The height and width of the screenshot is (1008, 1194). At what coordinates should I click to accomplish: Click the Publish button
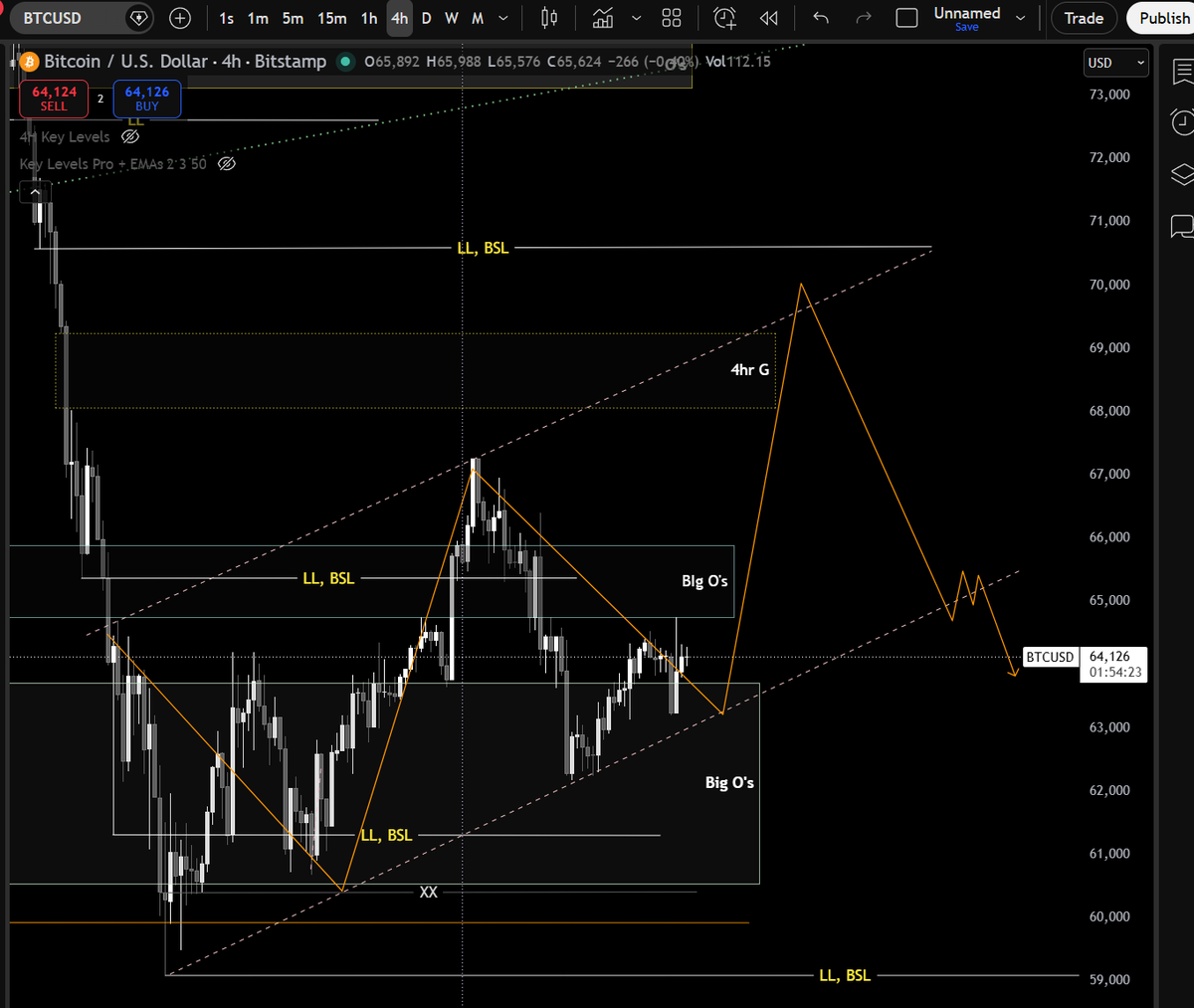(x=1163, y=18)
